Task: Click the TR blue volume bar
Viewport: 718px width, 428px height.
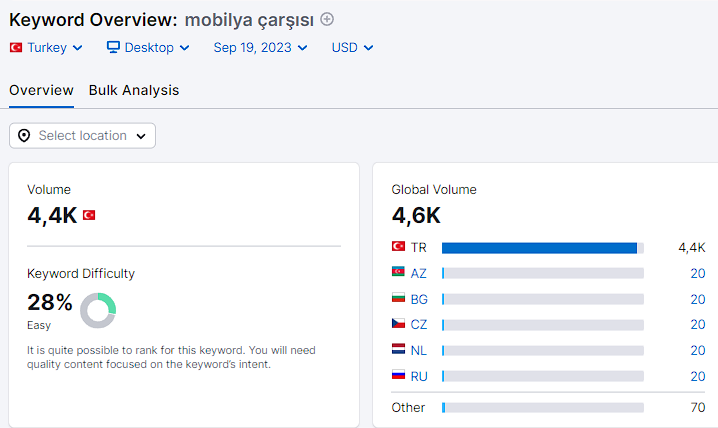Action: tap(539, 248)
